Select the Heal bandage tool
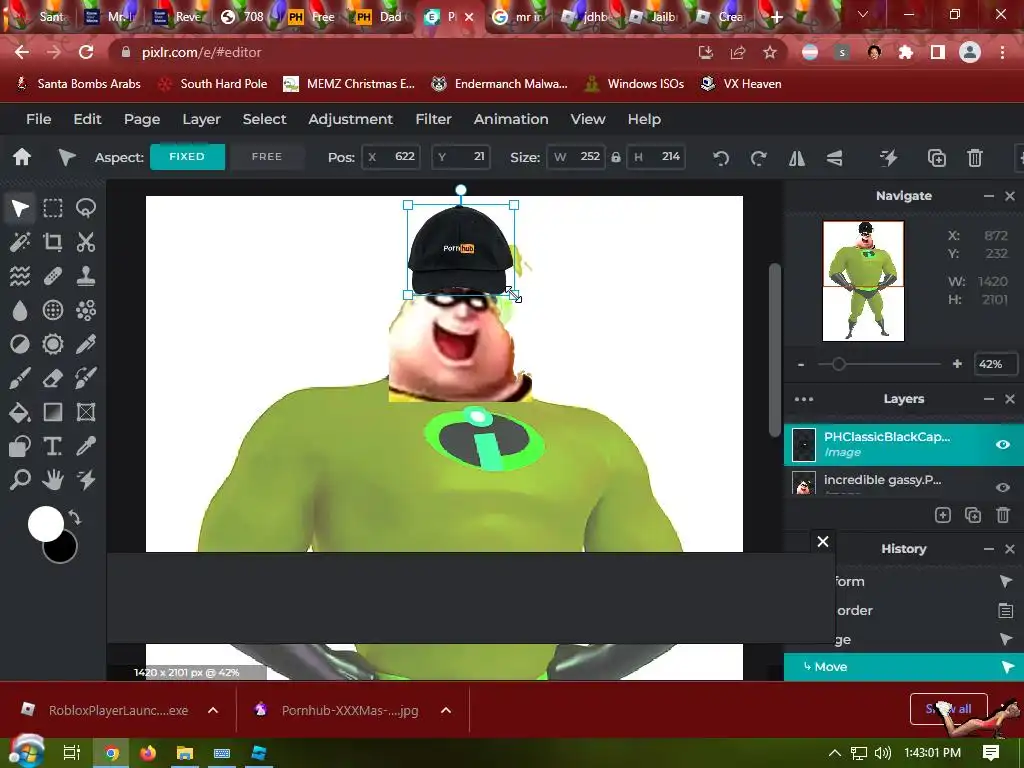Image resolution: width=1024 pixels, height=768 pixels. pos(53,276)
